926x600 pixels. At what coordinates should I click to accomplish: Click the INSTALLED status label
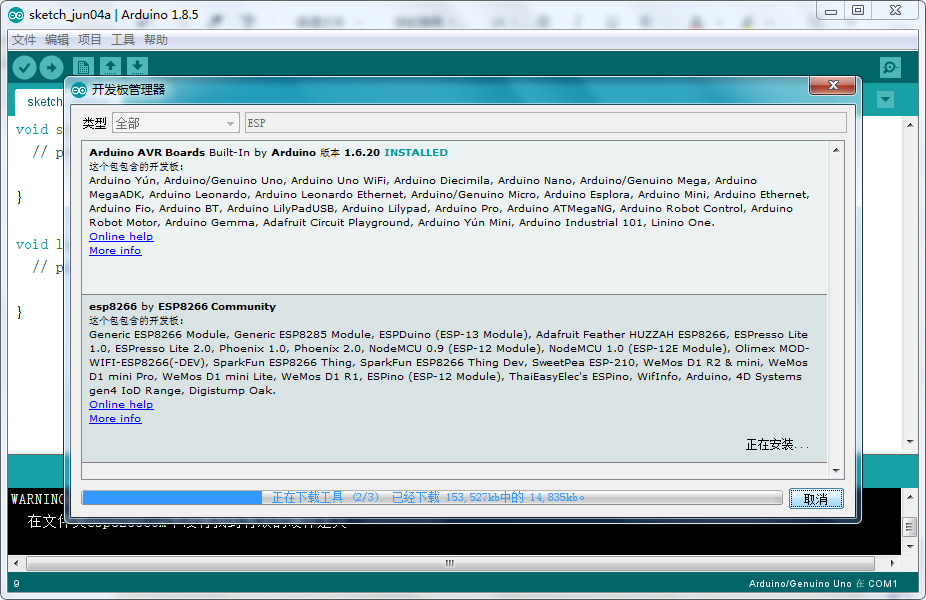point(416,152)
